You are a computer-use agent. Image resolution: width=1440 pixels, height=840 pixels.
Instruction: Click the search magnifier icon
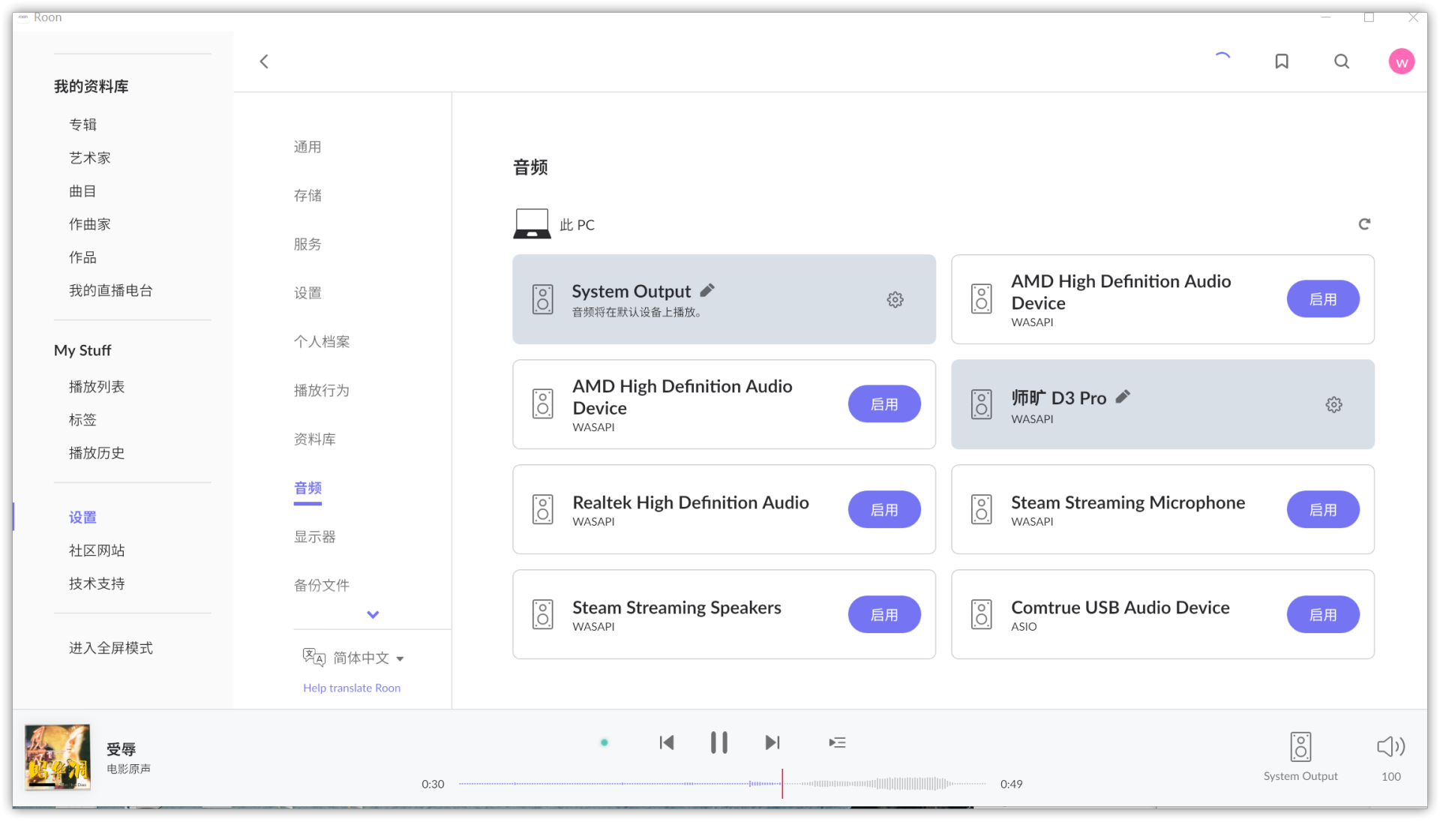[x=1342, y=61]
